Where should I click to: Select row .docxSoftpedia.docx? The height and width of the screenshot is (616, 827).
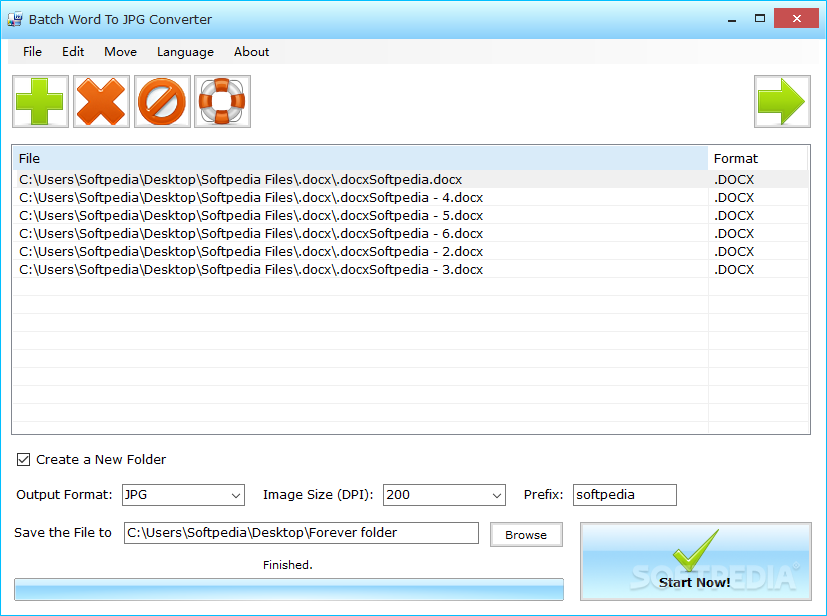pyautogui.click(x=411, y=179)
